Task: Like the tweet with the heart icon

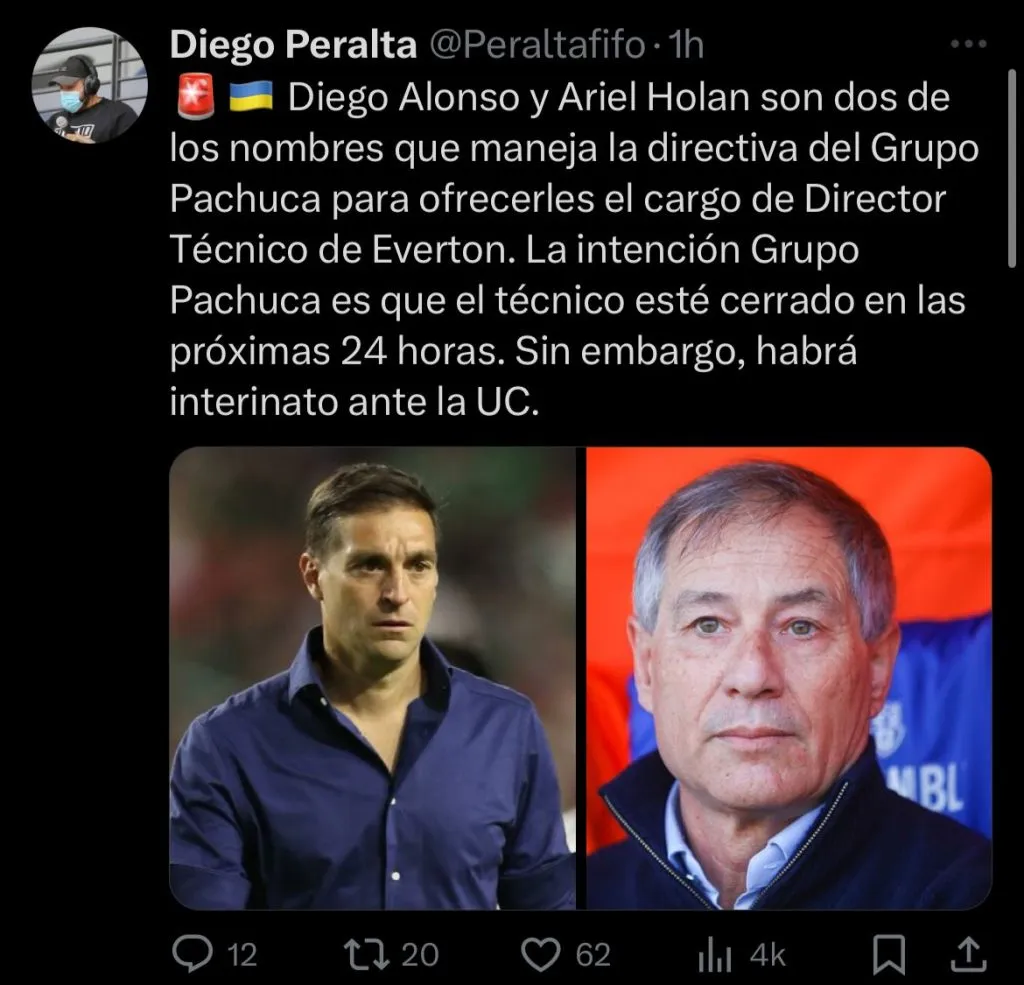Action: tap(541, 954)
